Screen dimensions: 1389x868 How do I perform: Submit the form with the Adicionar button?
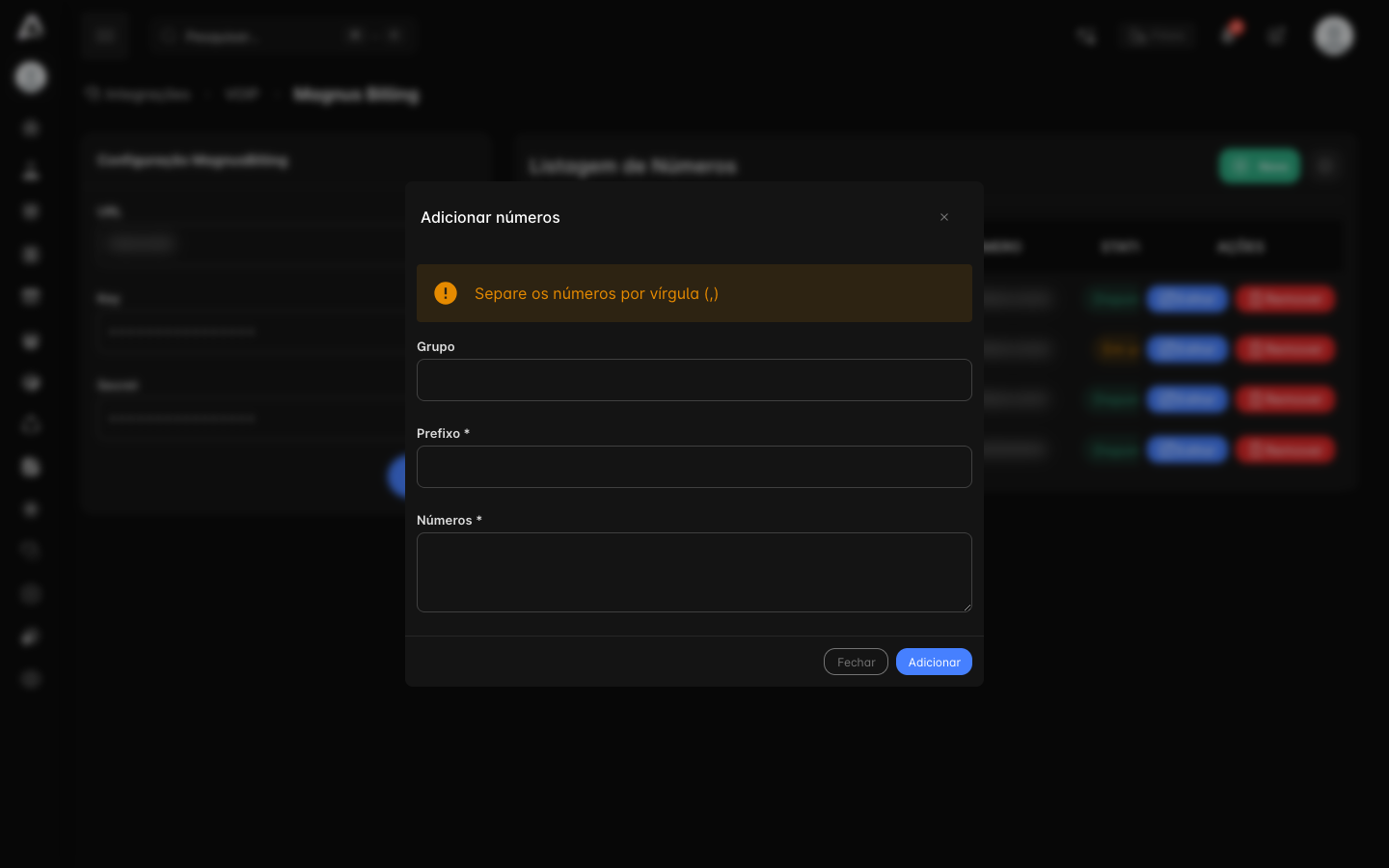coord(934,662)
